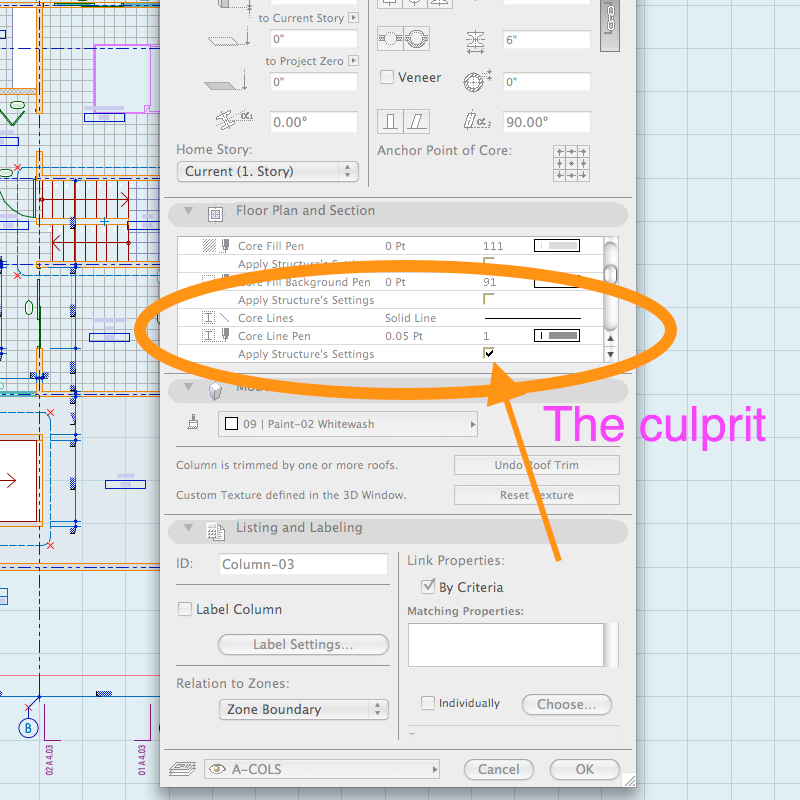
Task: Open the Home Story dropdown
Action: click(268, 171)
